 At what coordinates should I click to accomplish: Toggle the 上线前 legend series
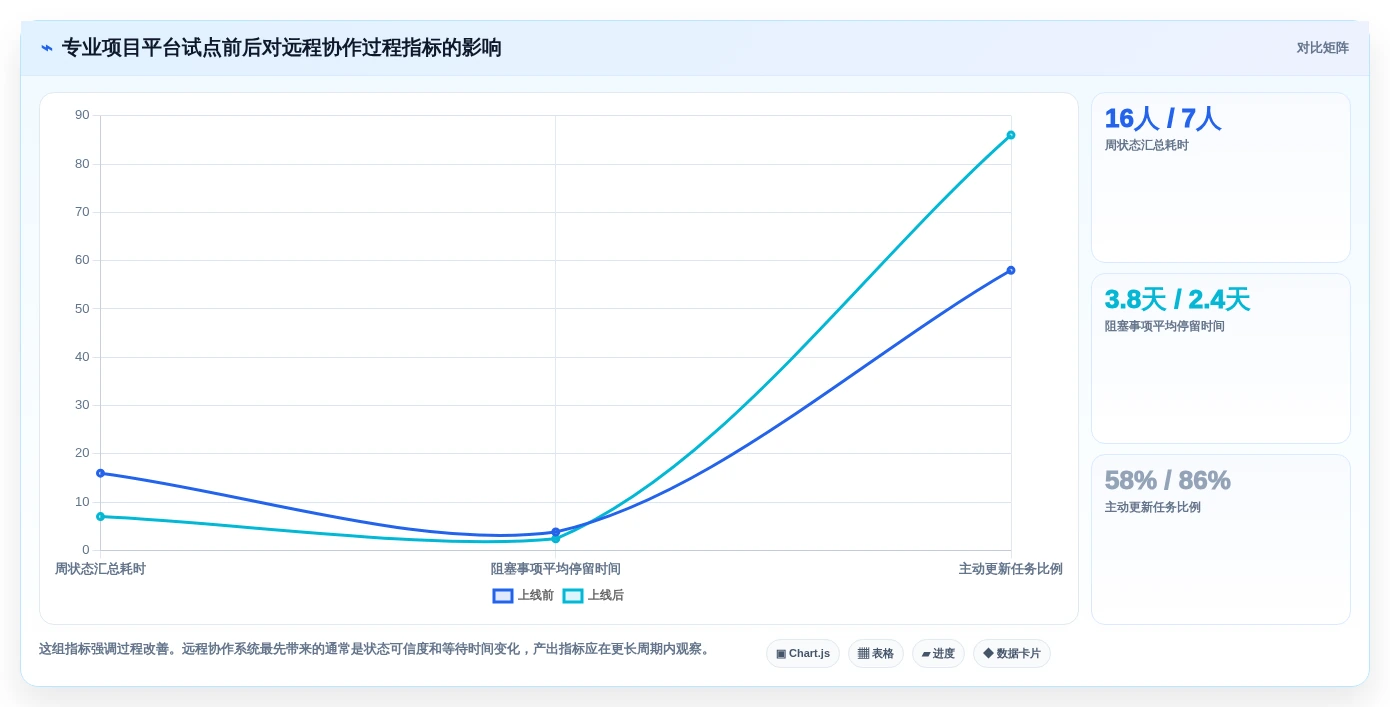click(523, 595)
